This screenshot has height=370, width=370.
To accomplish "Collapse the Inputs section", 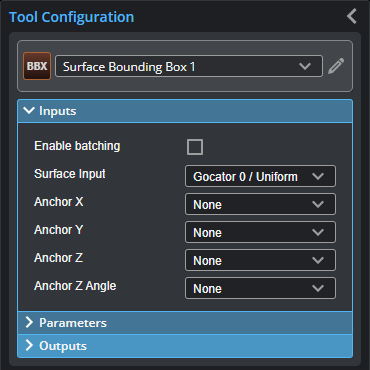I will coord(185,111).
